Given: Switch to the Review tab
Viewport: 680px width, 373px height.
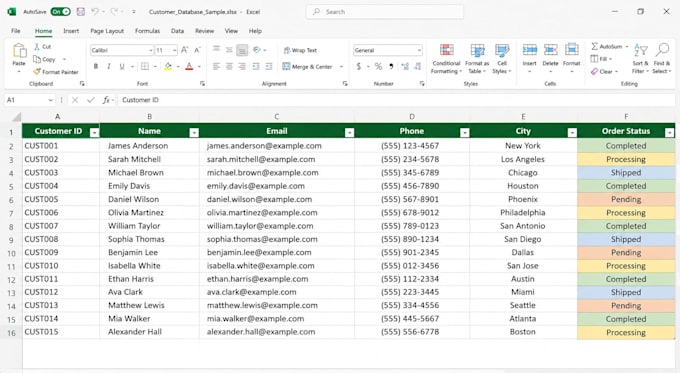Looking at the screenshot, I should pyautogui.click(x=204, y=31).
